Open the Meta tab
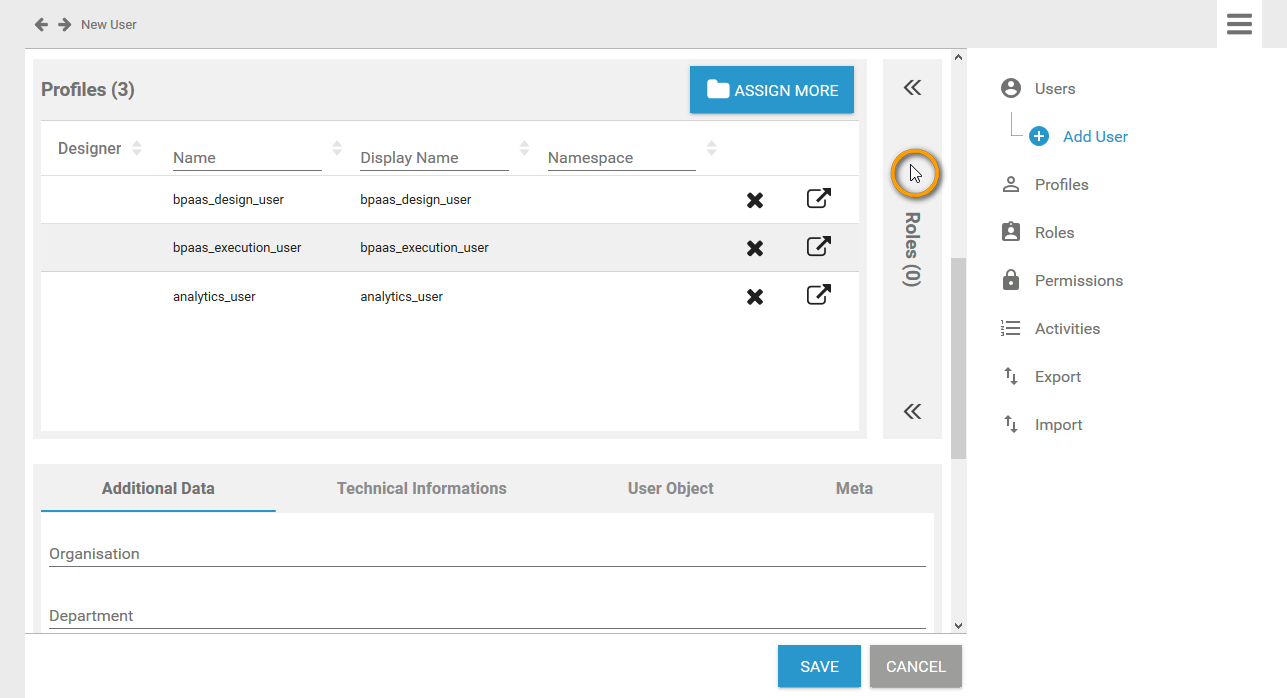Image resolution: width=1287 pixels, height=698 pixels. click(854, 489)
